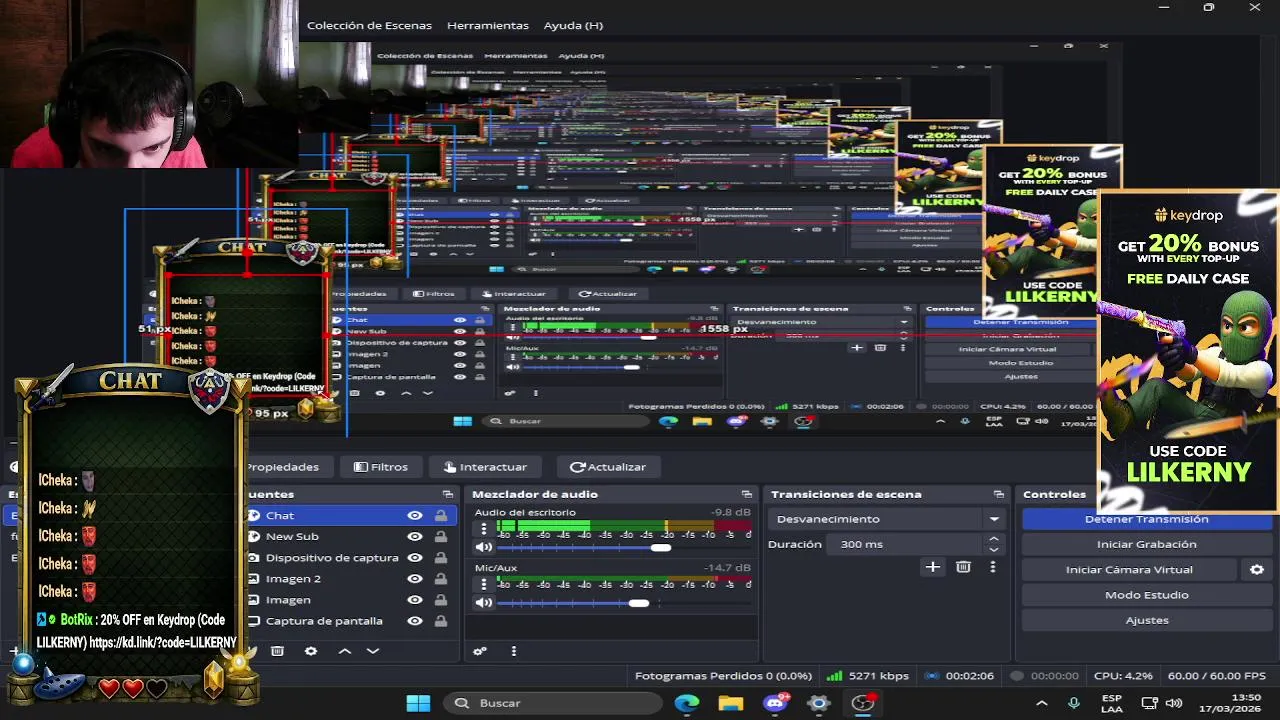This screenshot has height=720, width=1280.
Task: Open Windows Start menu
Action: (418, 703)
